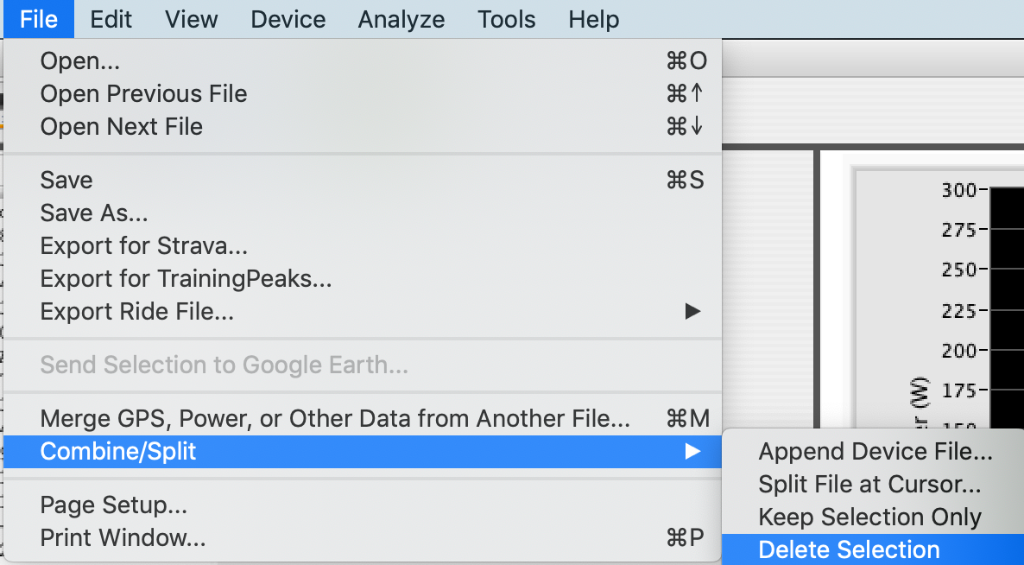Open the Edit menu
The width and height of the screenshot is (1024, 565).
click(x=110, y=19)
